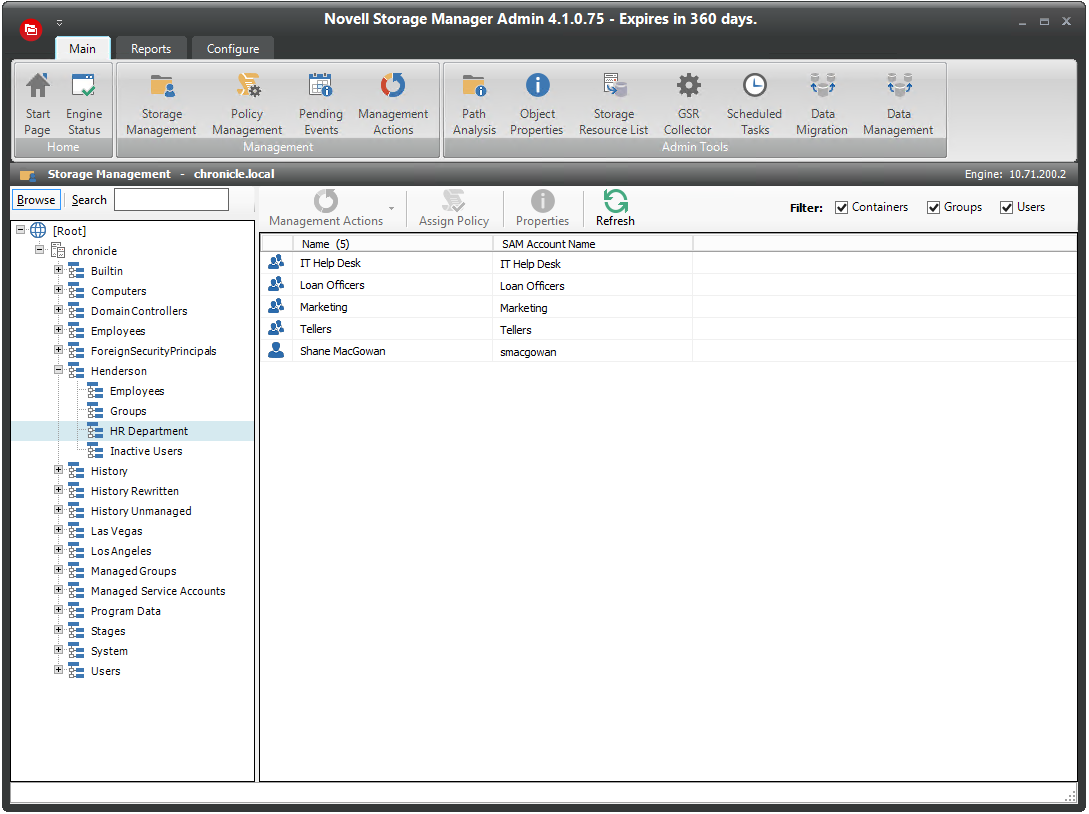The height and width of the screenshot is (814, 1089).
Task: Click the Data Migration icon
Action: click(x=822, y=104)
